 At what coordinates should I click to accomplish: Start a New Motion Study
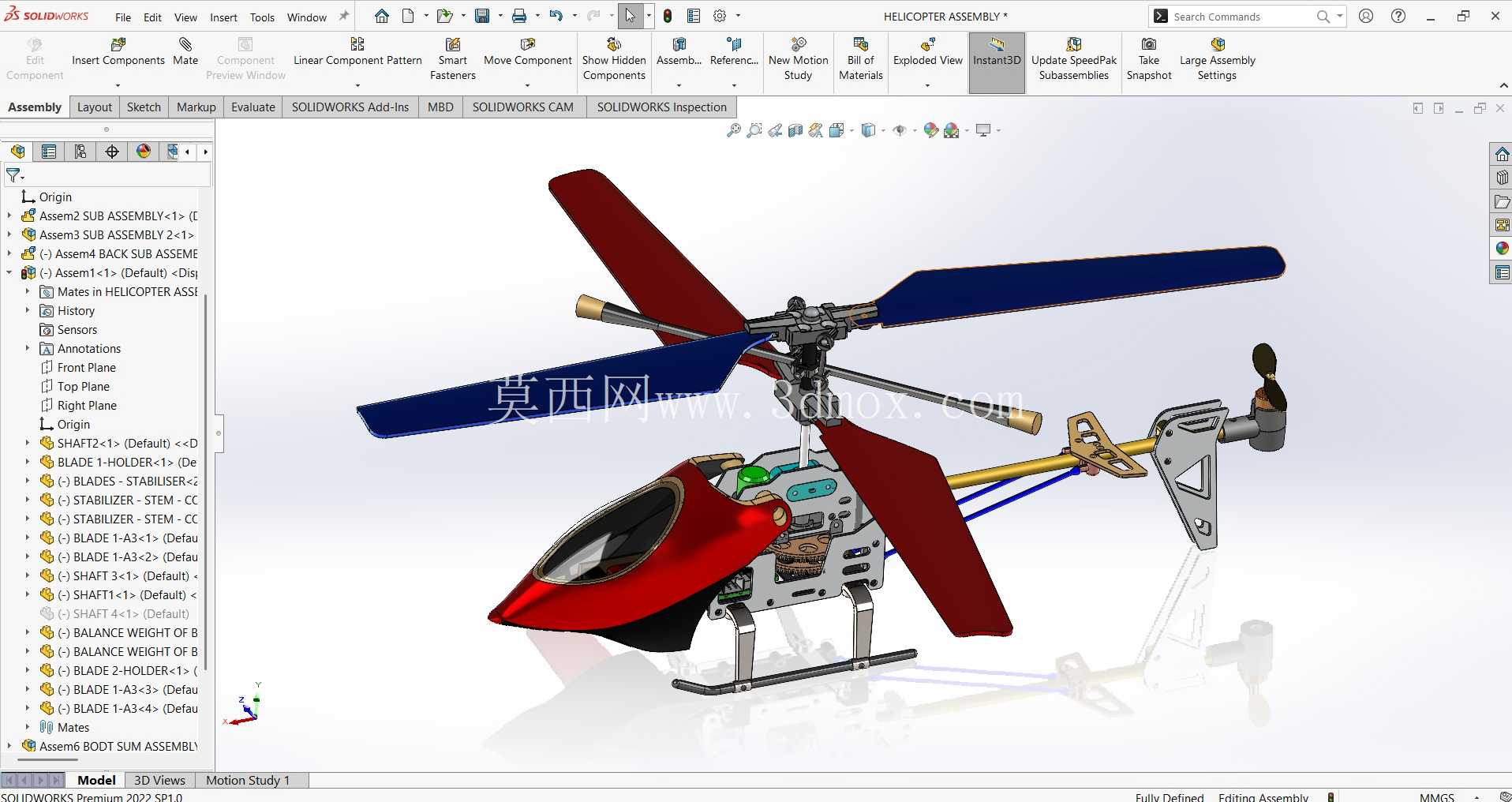point(799,59)
